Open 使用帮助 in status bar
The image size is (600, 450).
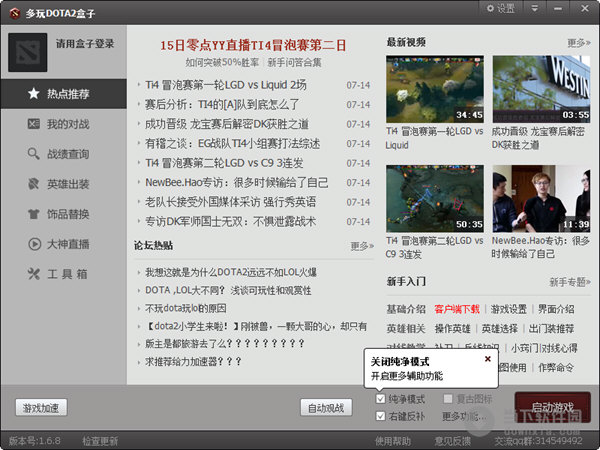(x=393, y=441)
